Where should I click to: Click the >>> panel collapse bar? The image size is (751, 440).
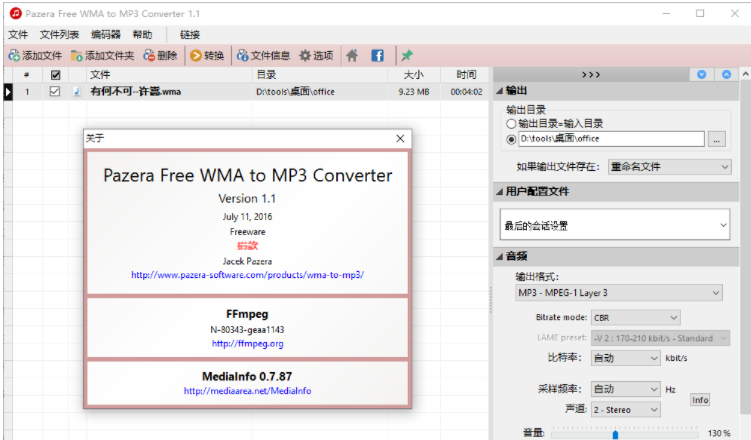pos(591,74)
